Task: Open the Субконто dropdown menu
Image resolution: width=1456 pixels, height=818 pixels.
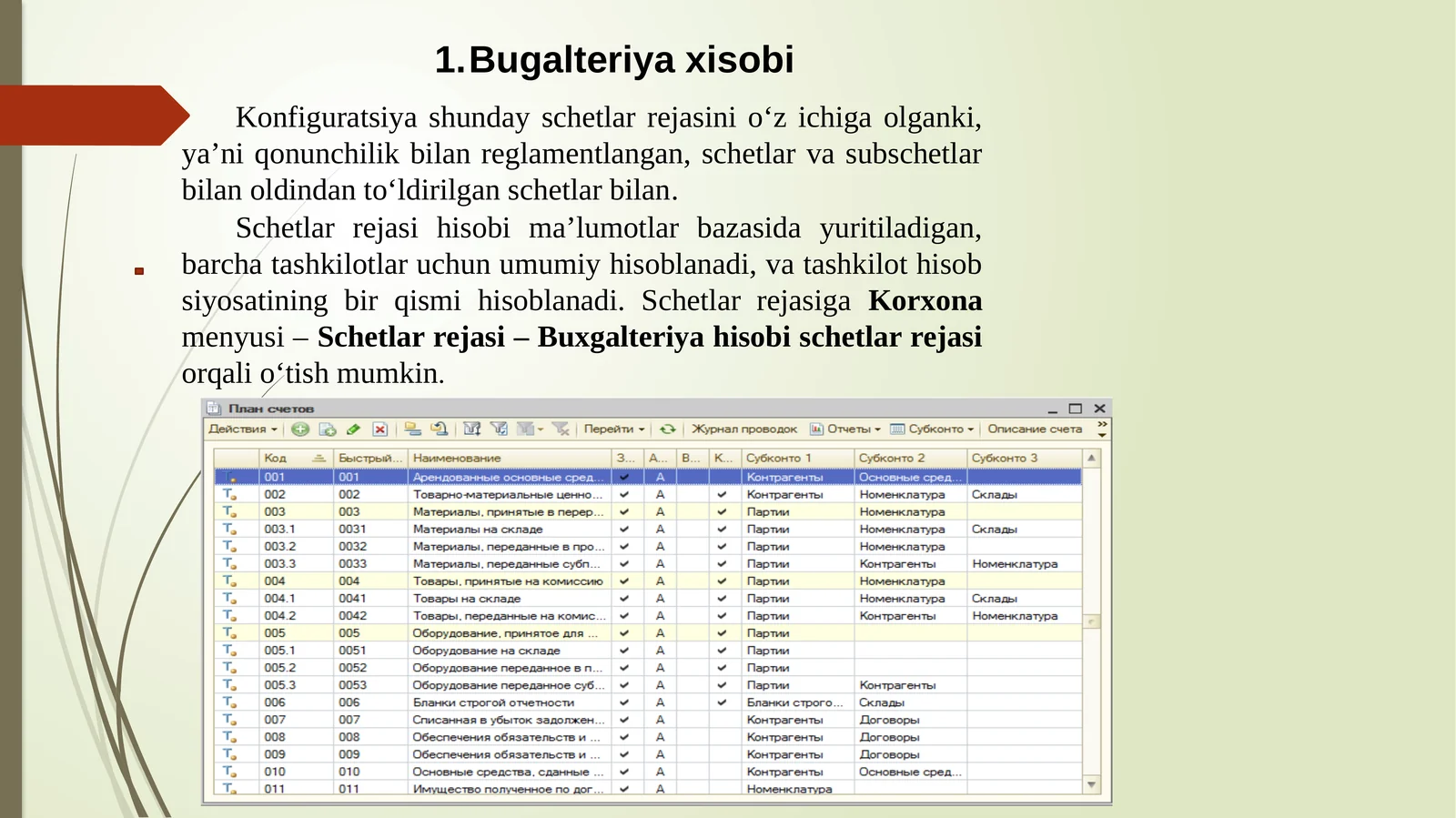Action: click(x=932, y=429)
